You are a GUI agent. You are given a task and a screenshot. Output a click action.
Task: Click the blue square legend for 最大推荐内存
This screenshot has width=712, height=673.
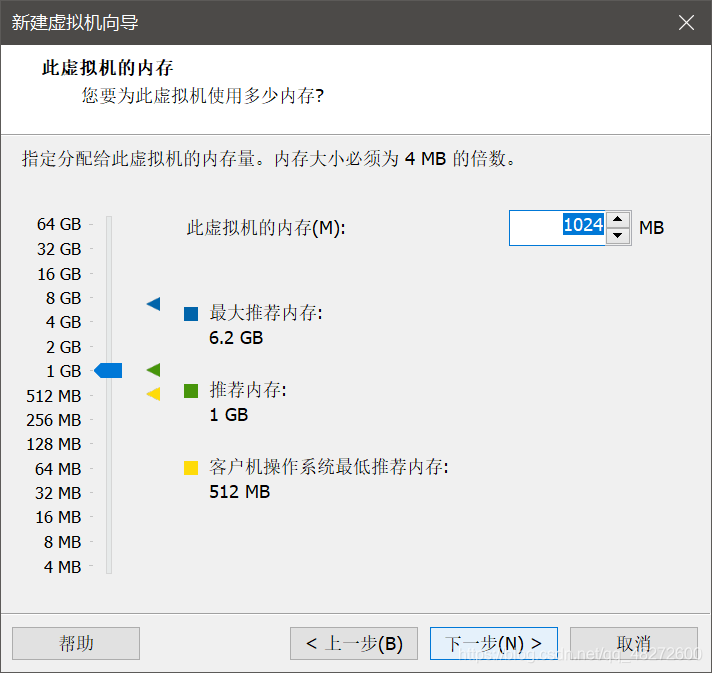point(191,314)
